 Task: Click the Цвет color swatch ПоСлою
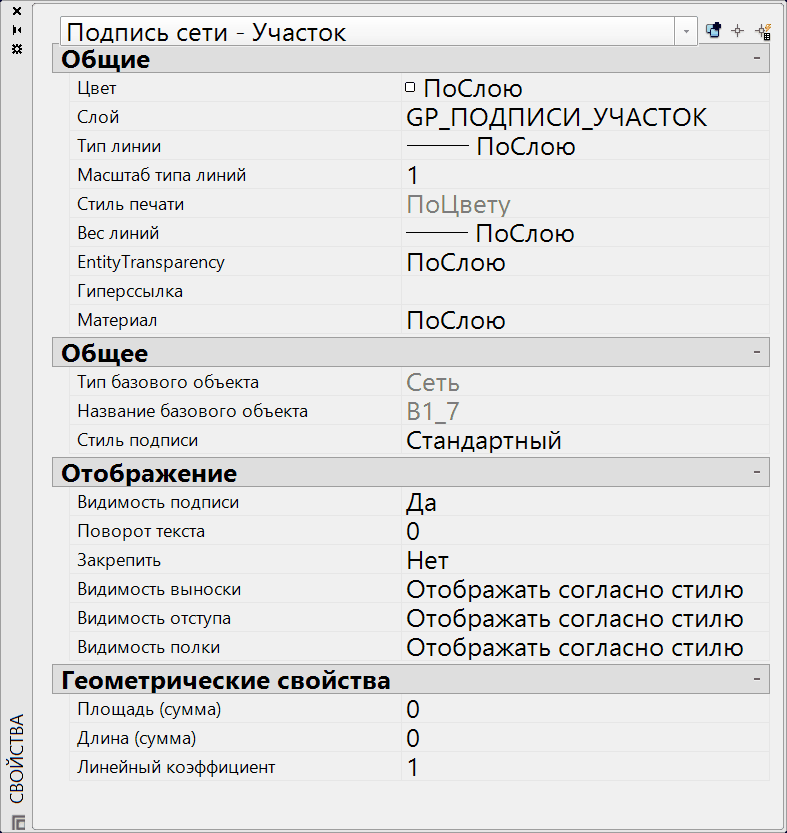tap(410, 87)
